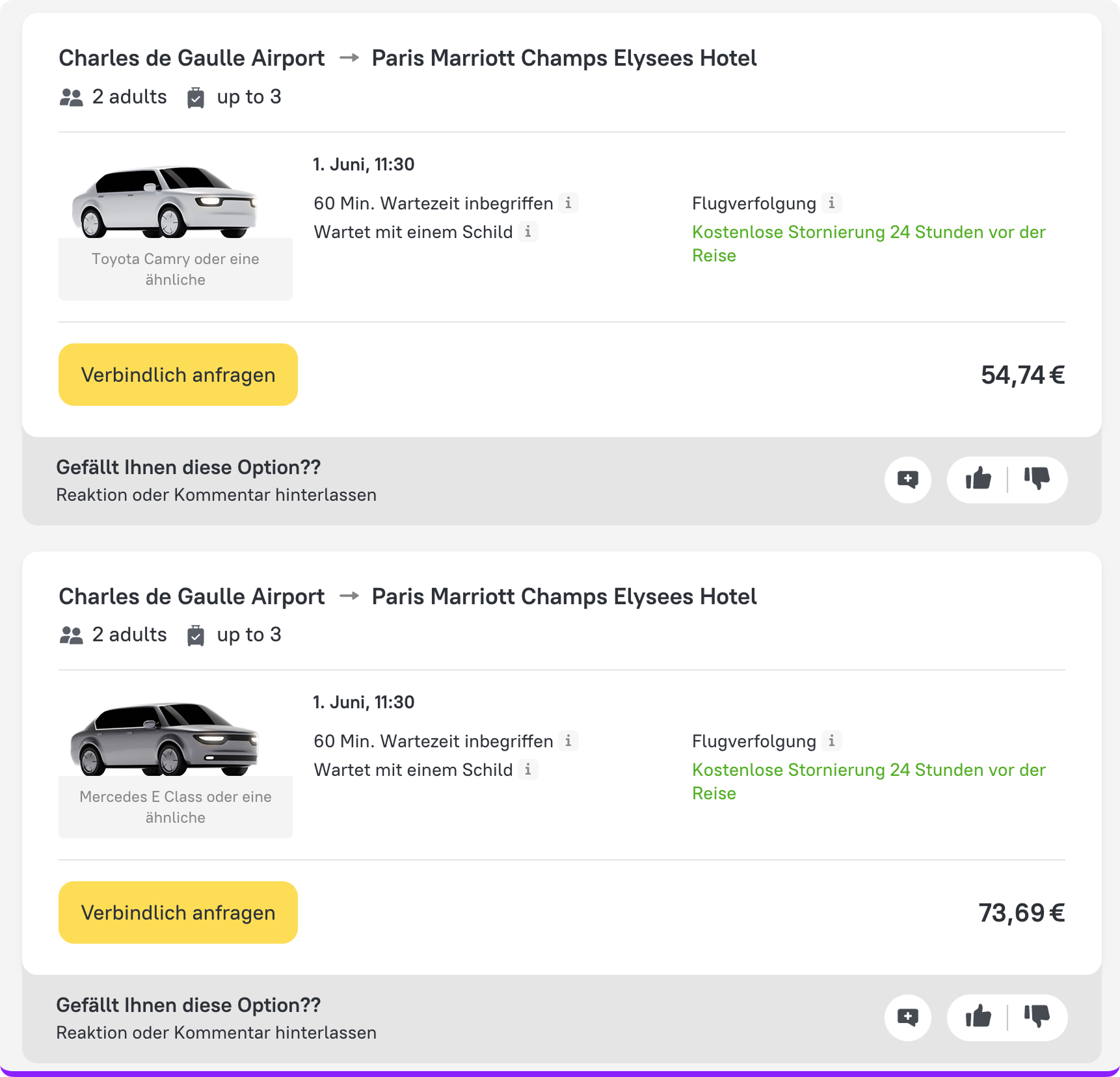The image size is (1120, 1077).
Task: Click thumbs up on the Toyota Camry option
Action: 978,479
